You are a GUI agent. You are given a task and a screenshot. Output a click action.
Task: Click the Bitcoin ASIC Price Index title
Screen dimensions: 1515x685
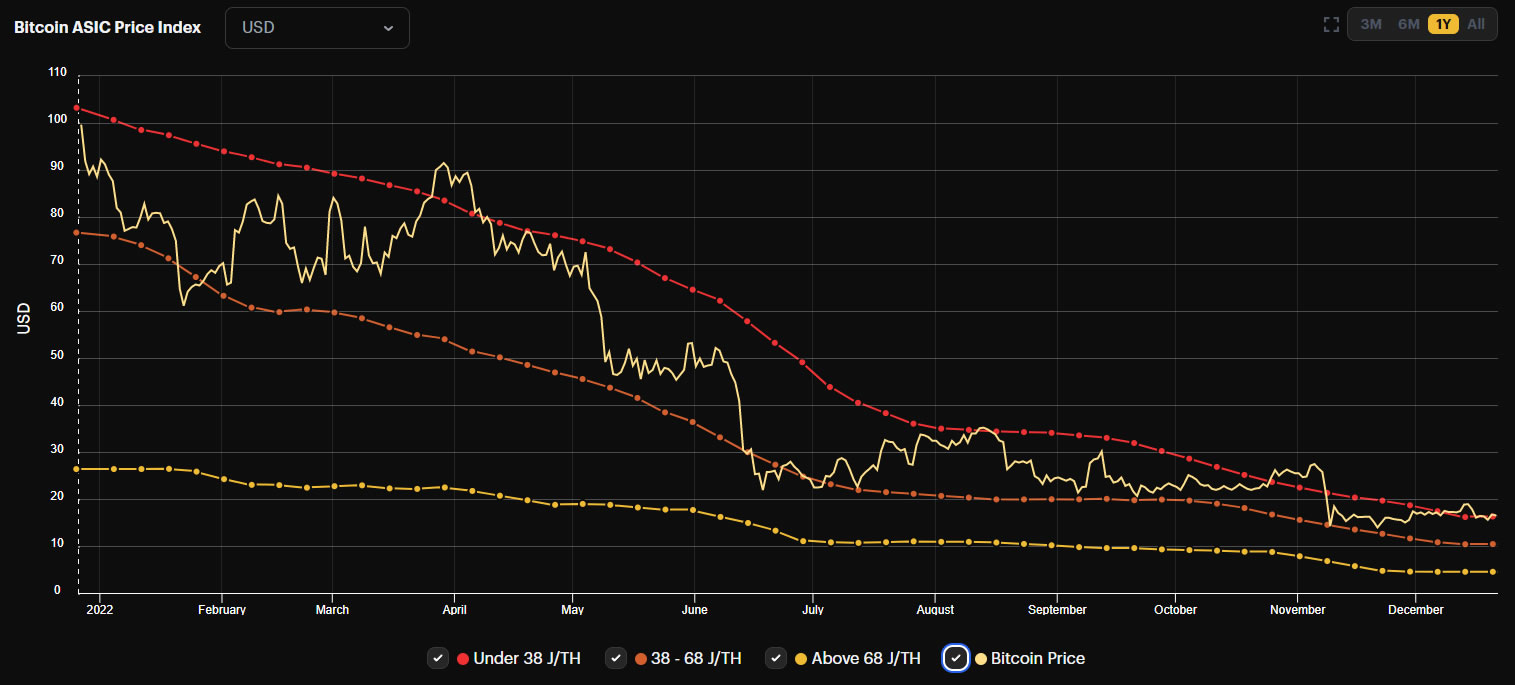(107, 28)
